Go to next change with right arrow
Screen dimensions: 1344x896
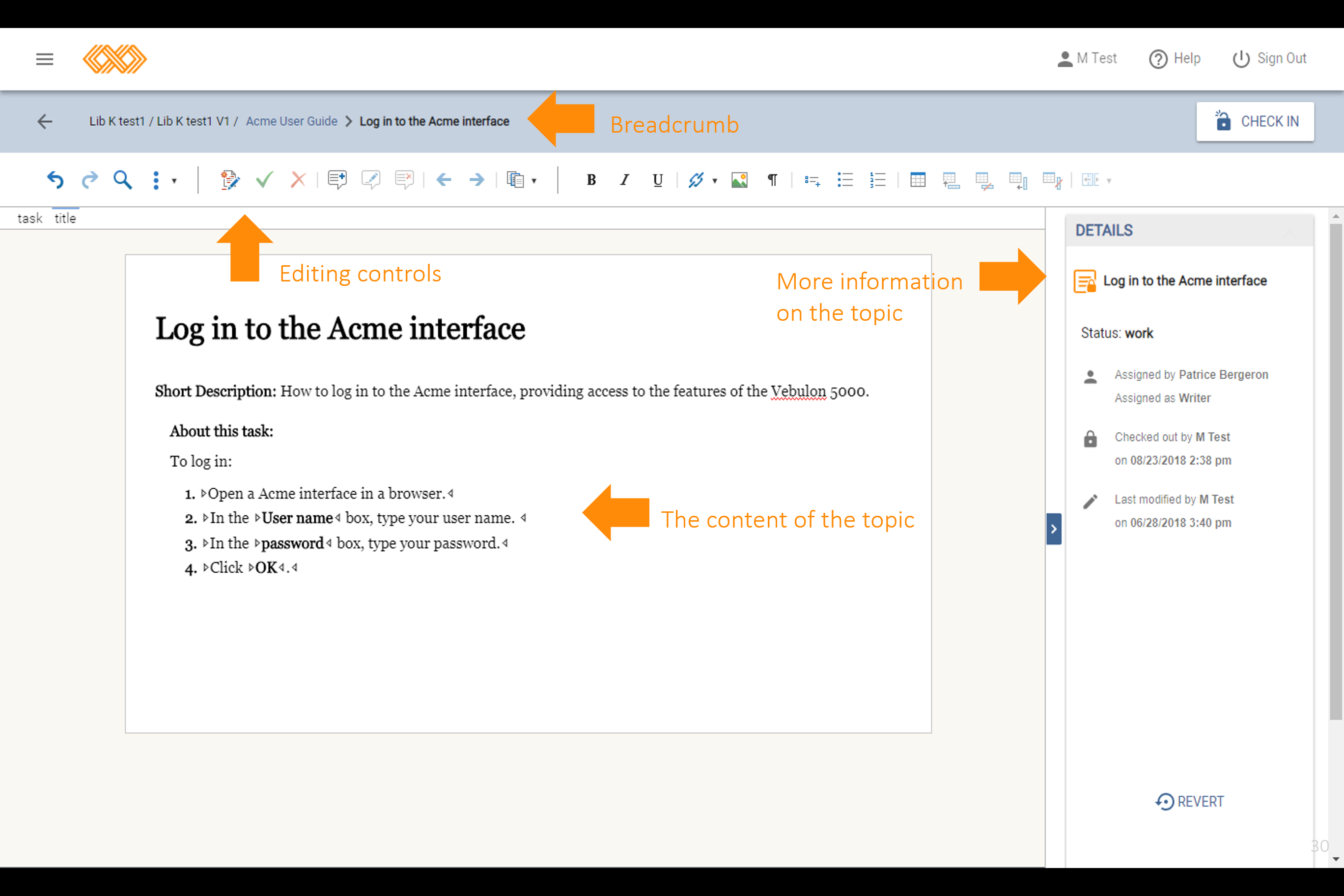(x=476, y=180)
